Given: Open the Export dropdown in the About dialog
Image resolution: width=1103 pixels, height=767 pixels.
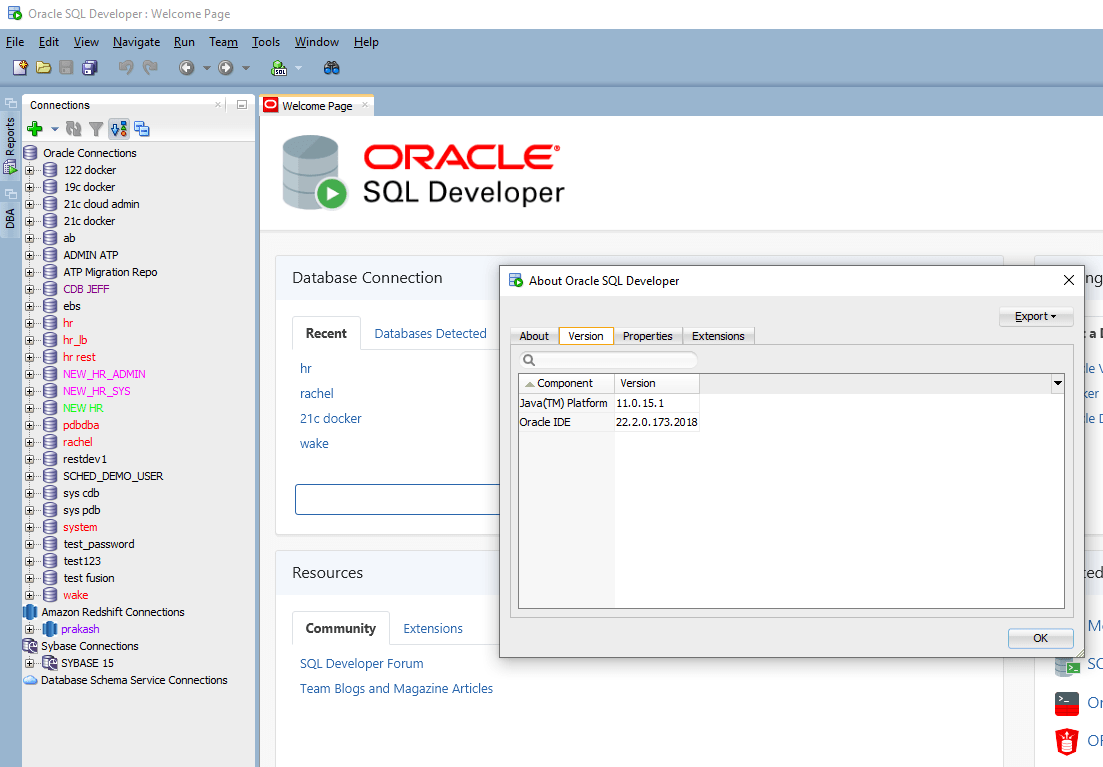Looking at the screenshot, I should (1036, 316).
